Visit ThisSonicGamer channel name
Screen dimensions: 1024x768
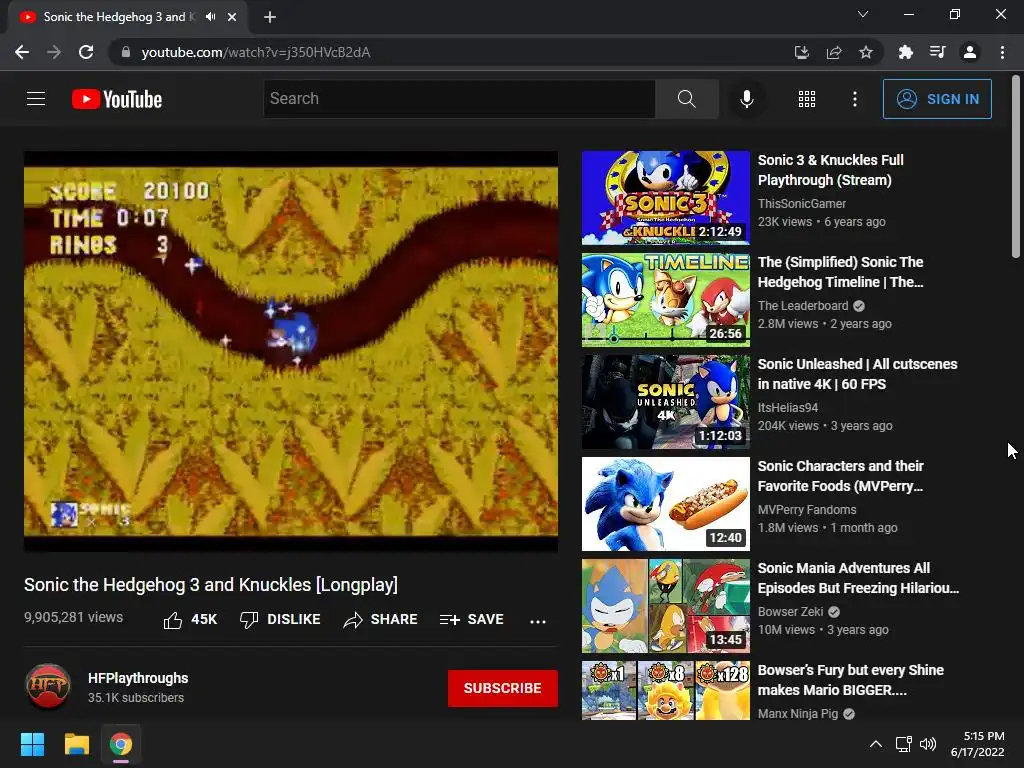point(801,204)
